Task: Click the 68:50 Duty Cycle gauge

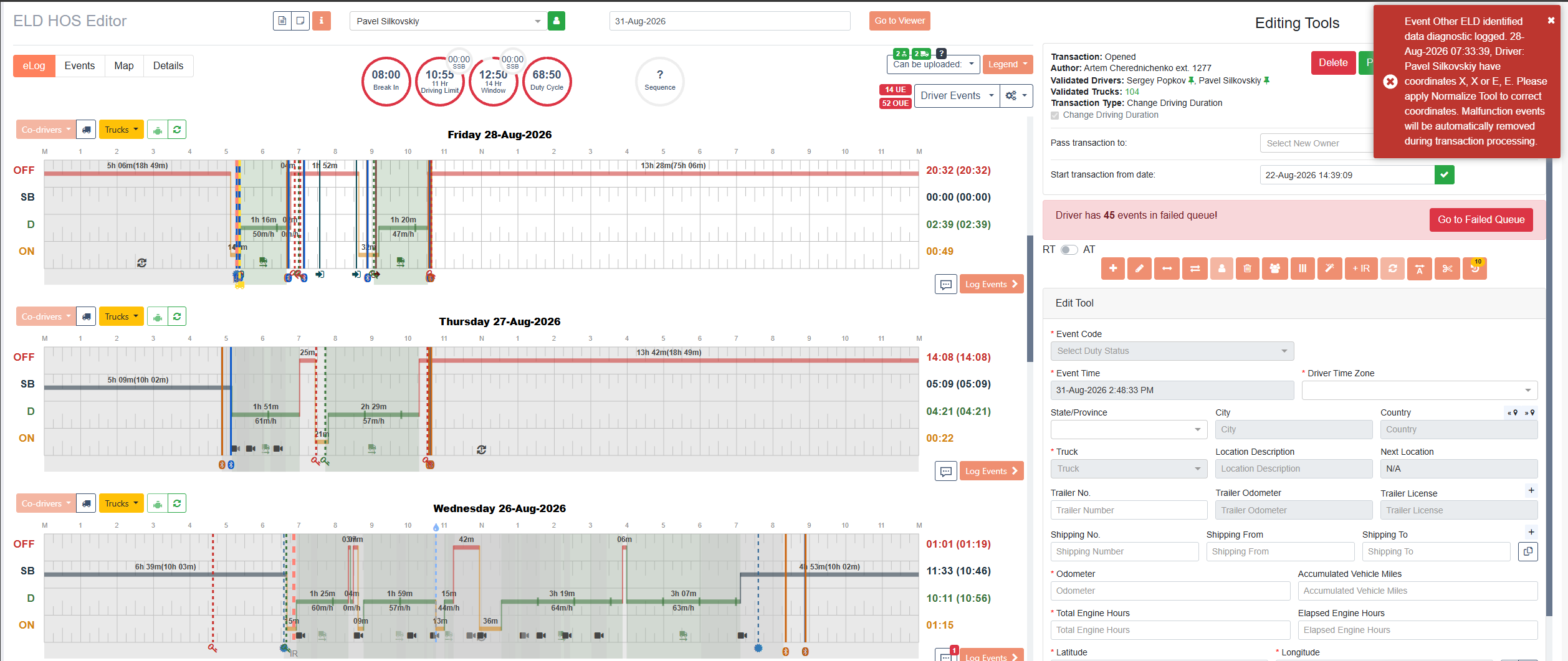Action: pos(547,81)
